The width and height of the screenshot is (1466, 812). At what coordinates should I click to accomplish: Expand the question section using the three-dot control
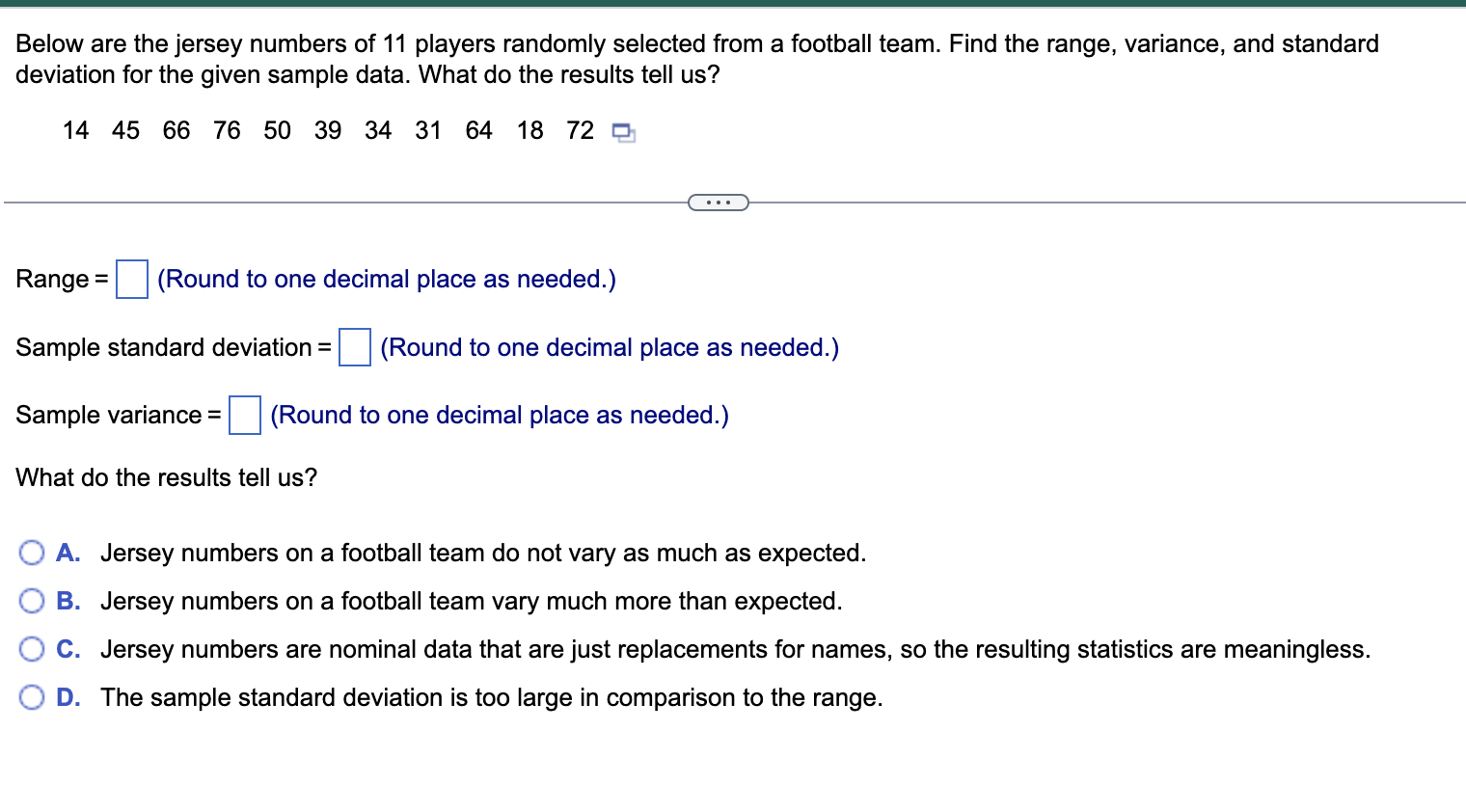click(x=719, y=202)
